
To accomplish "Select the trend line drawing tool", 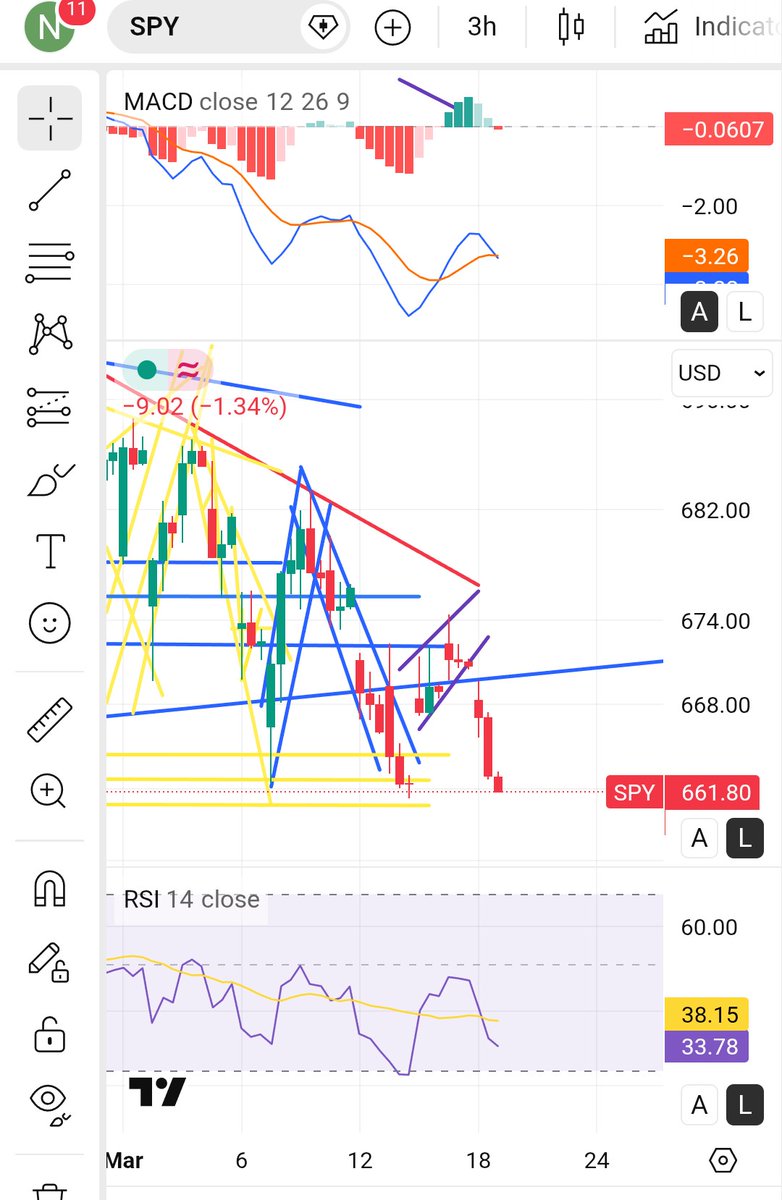I will pyautogui.click(x=50, y=190).
